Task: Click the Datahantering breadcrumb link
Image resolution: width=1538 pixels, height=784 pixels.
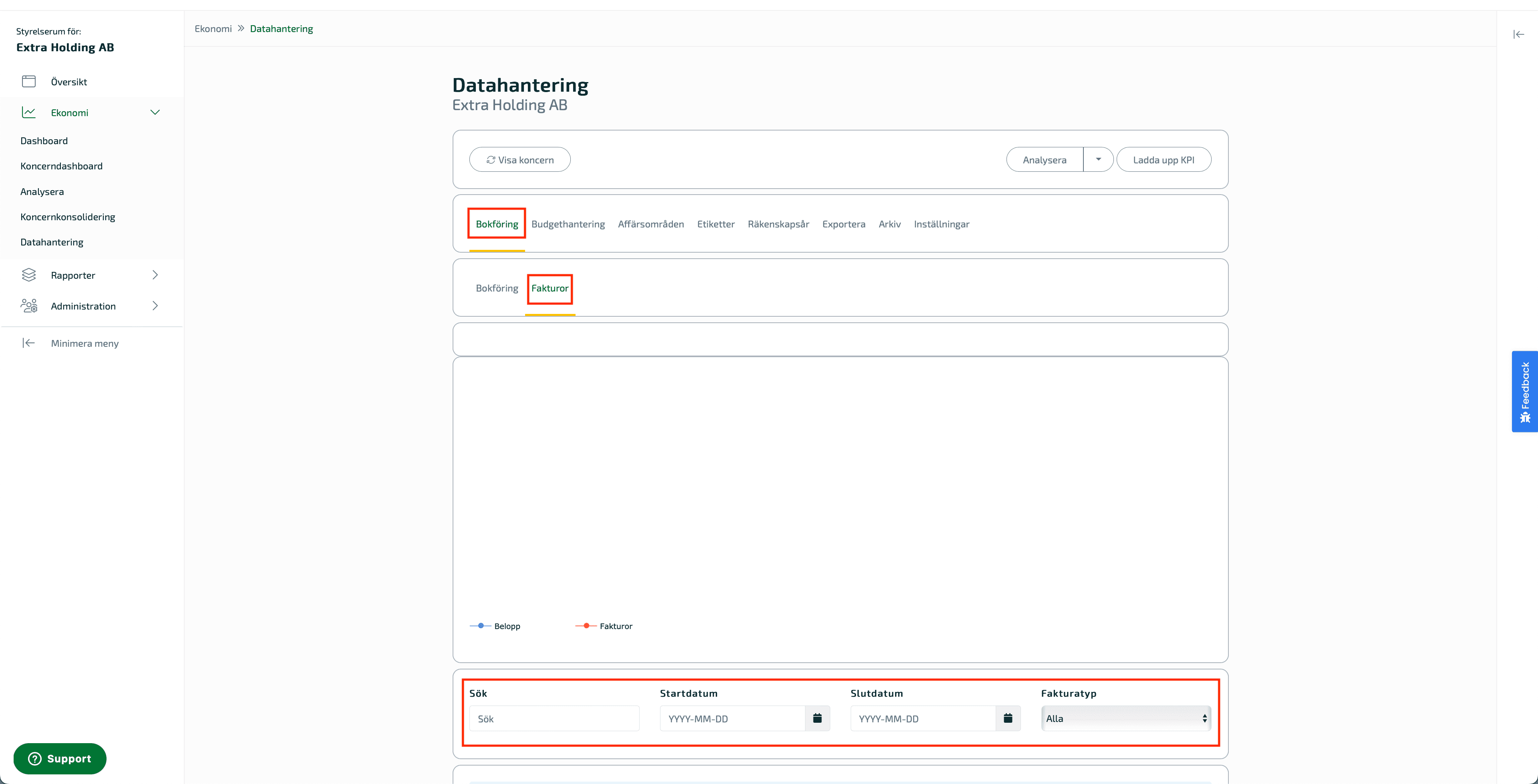Action: tap(281, 29)
